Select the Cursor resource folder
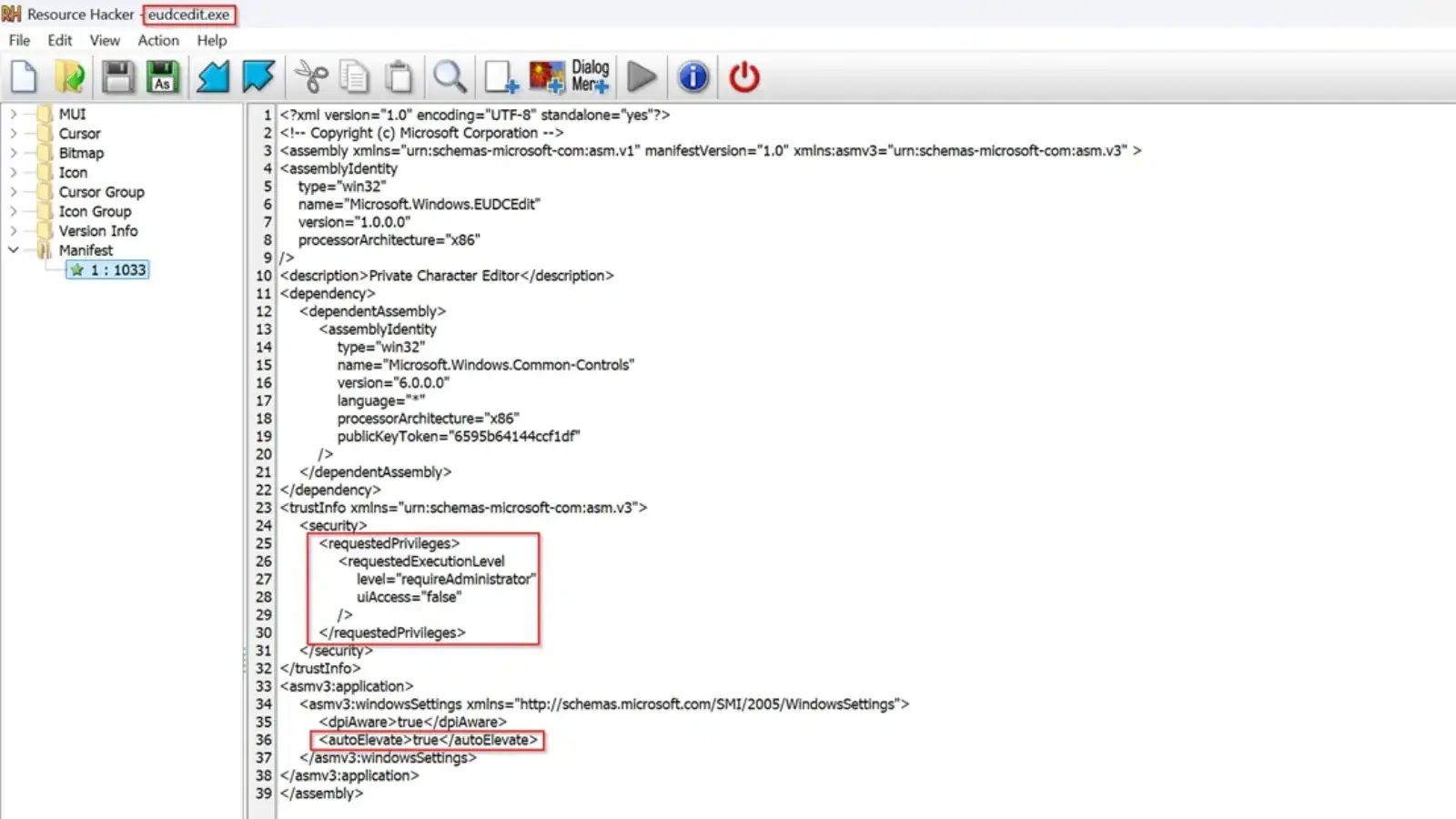The width and height of the screenshot is (1456, 819). click(x=79, y=133)
